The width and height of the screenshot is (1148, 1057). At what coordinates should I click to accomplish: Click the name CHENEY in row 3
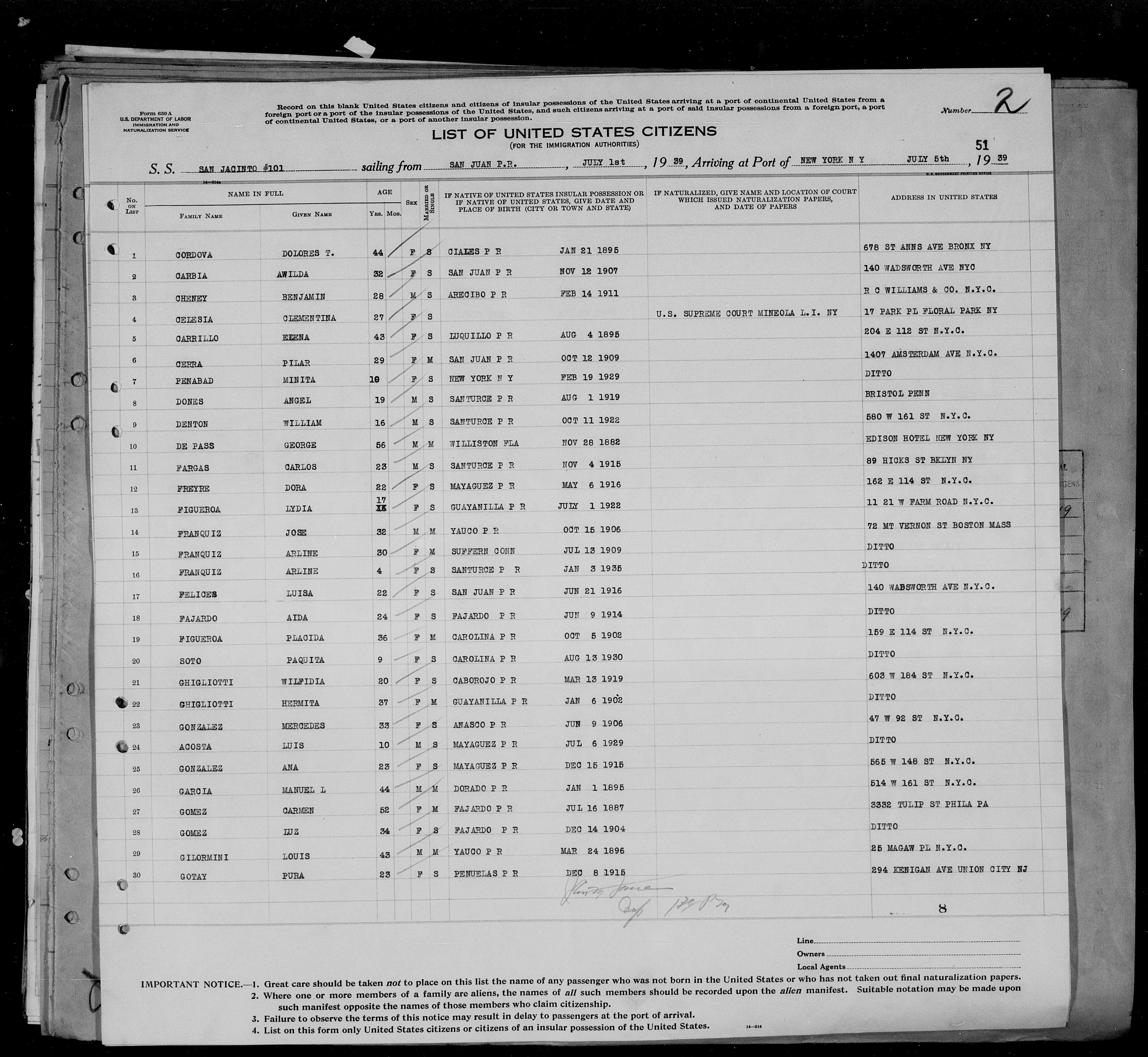pyautogui.click(x=191, y=298)
